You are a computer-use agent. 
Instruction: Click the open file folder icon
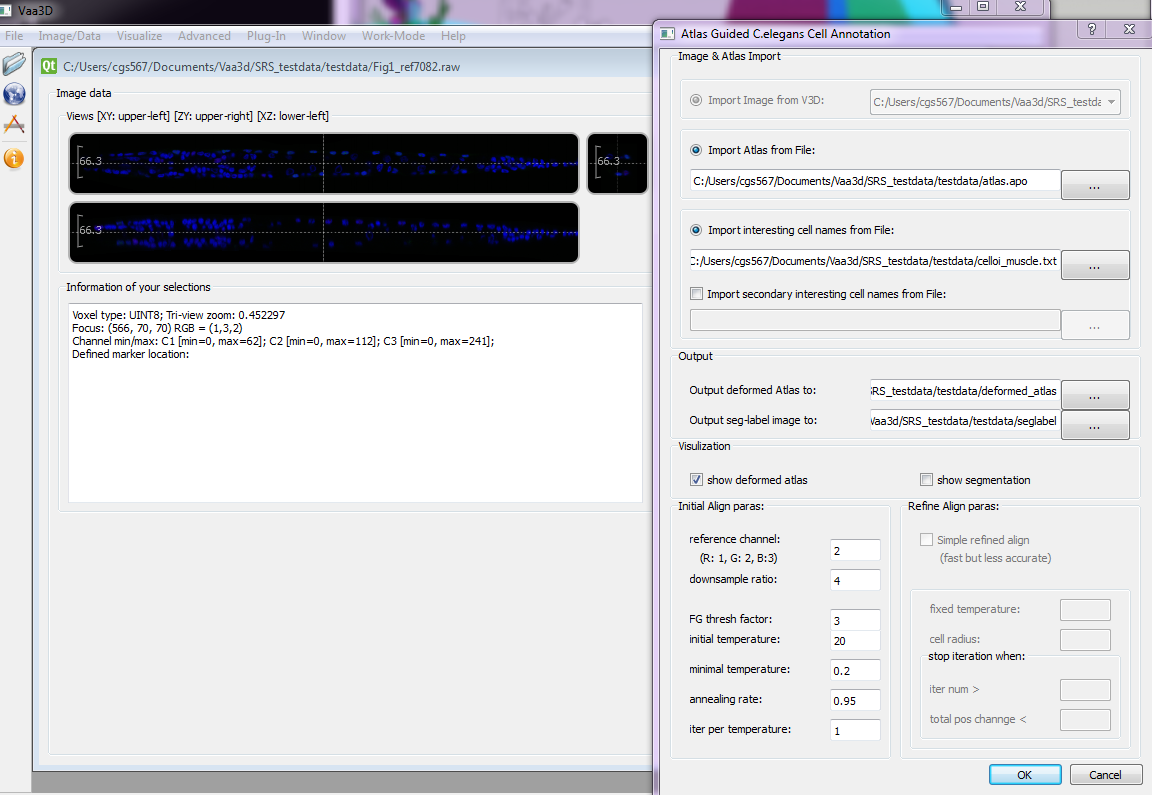(x=14, y=64)
